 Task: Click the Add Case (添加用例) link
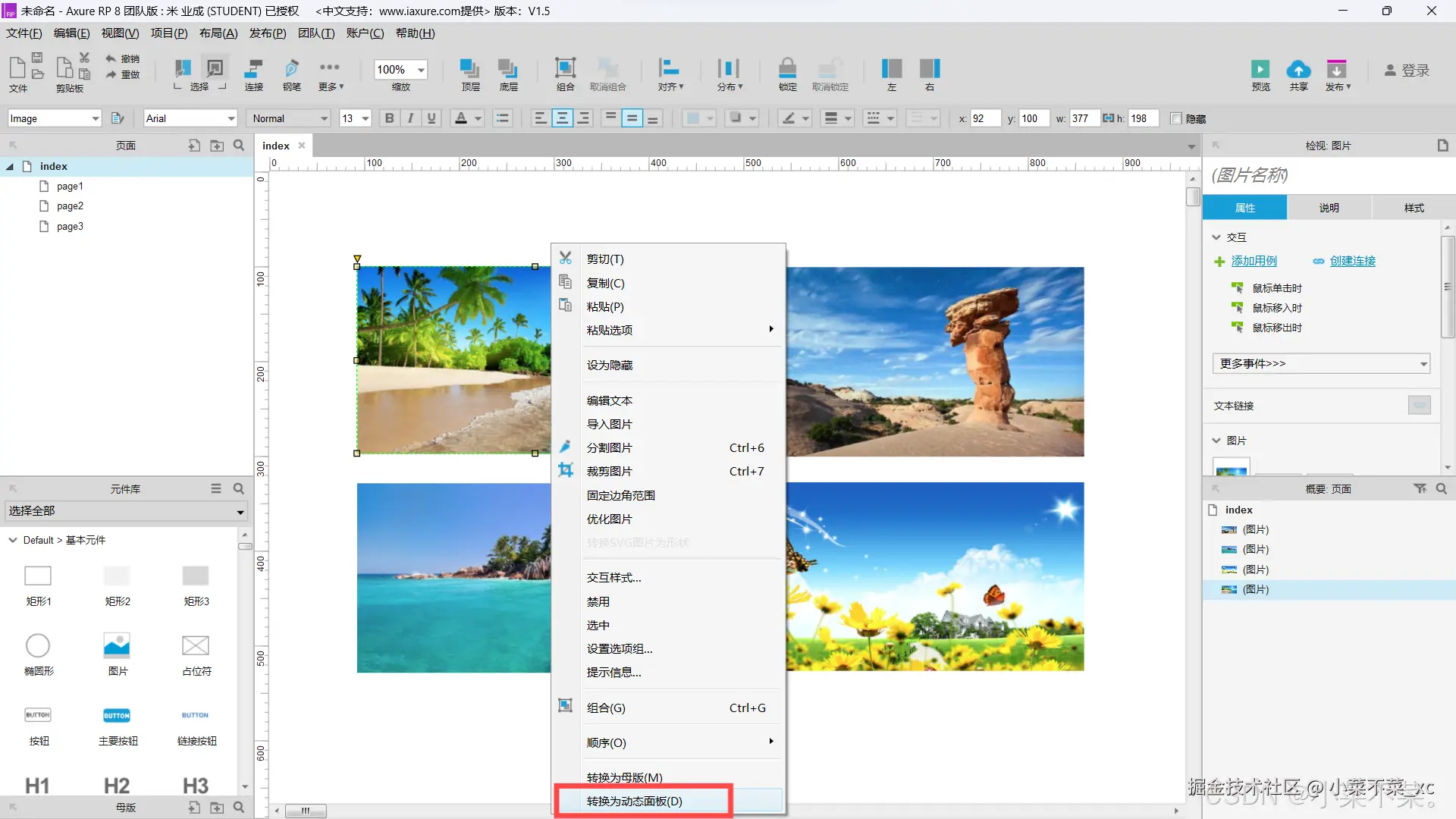(1254, 261)
